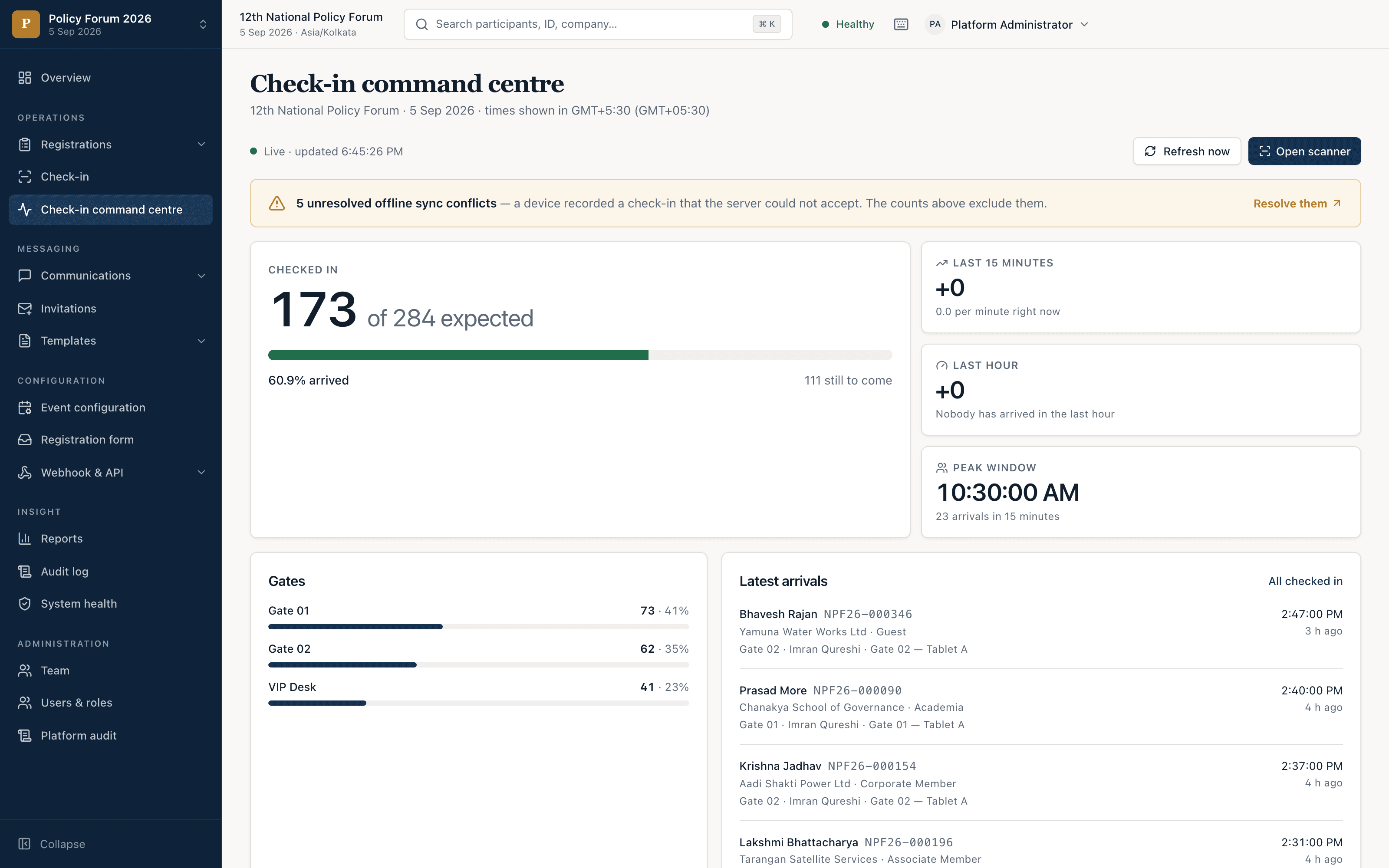The image size is (1389, 868).
Task: Select Krishna Jadhav arrival entry
Action: click(1040, 783)
